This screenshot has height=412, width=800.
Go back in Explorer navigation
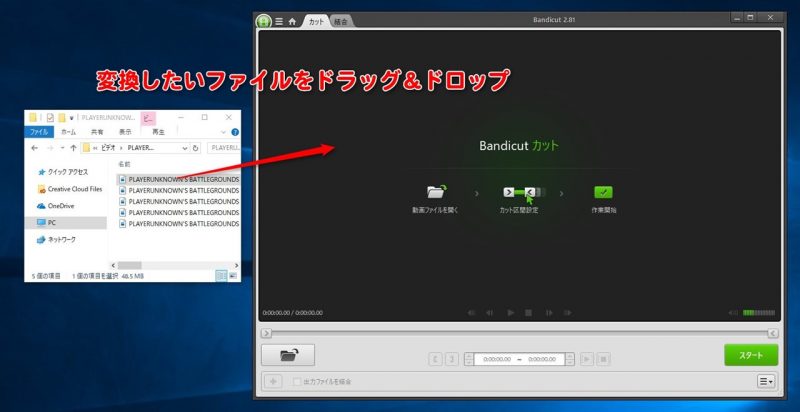click(x=34, y=148)
